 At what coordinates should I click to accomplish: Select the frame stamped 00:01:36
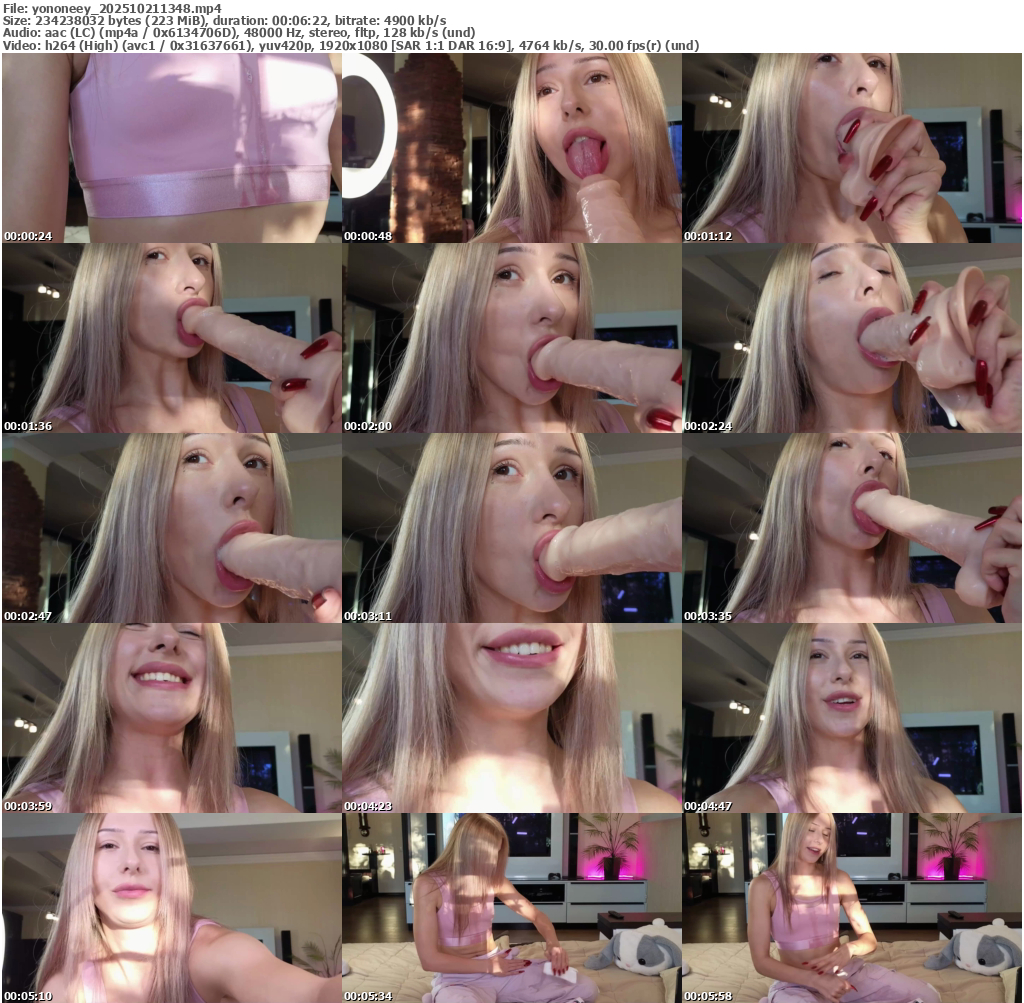[x=172, y=338]
